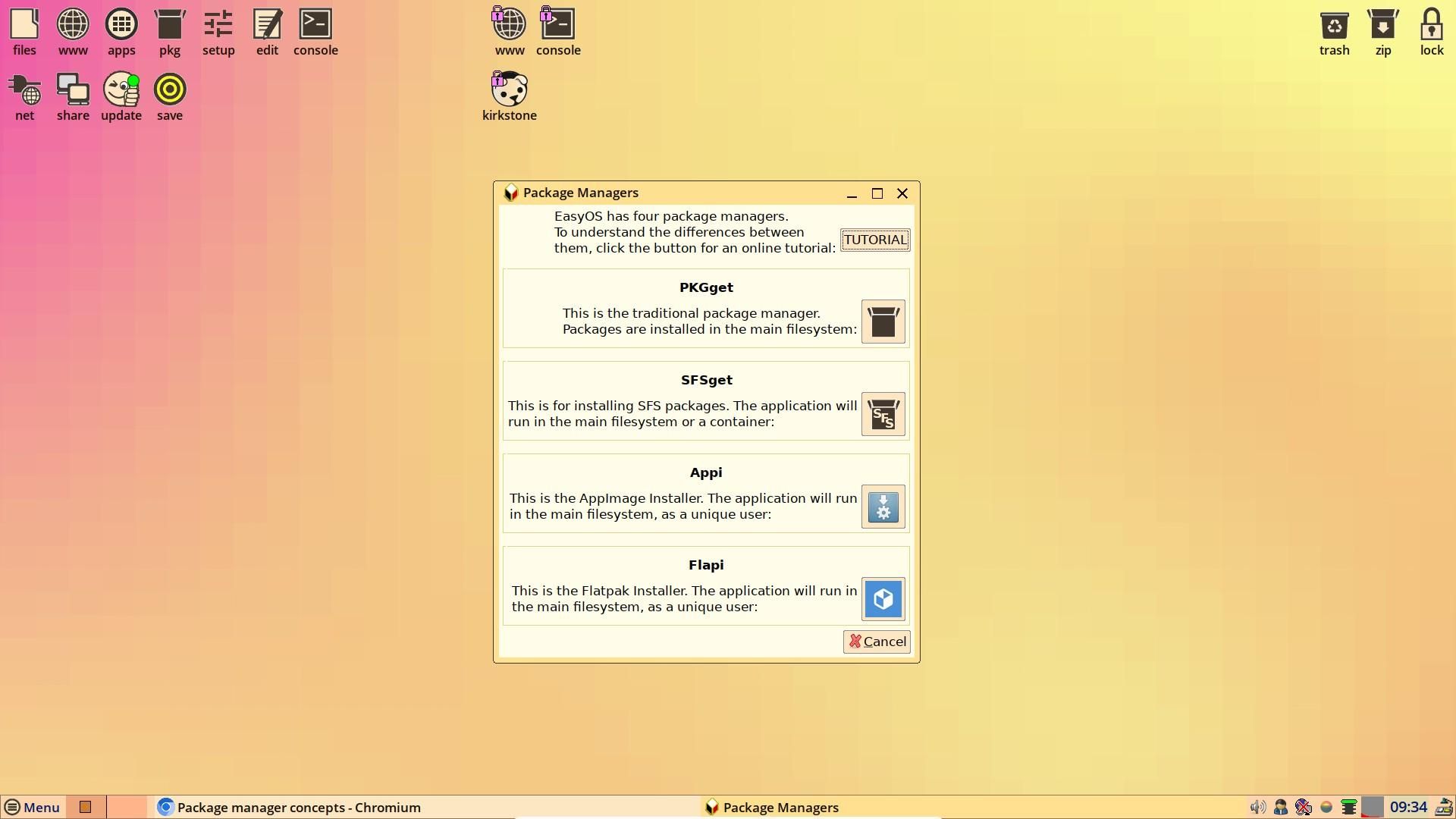Open the Appi AppImage installer

[x=883, y=507]
